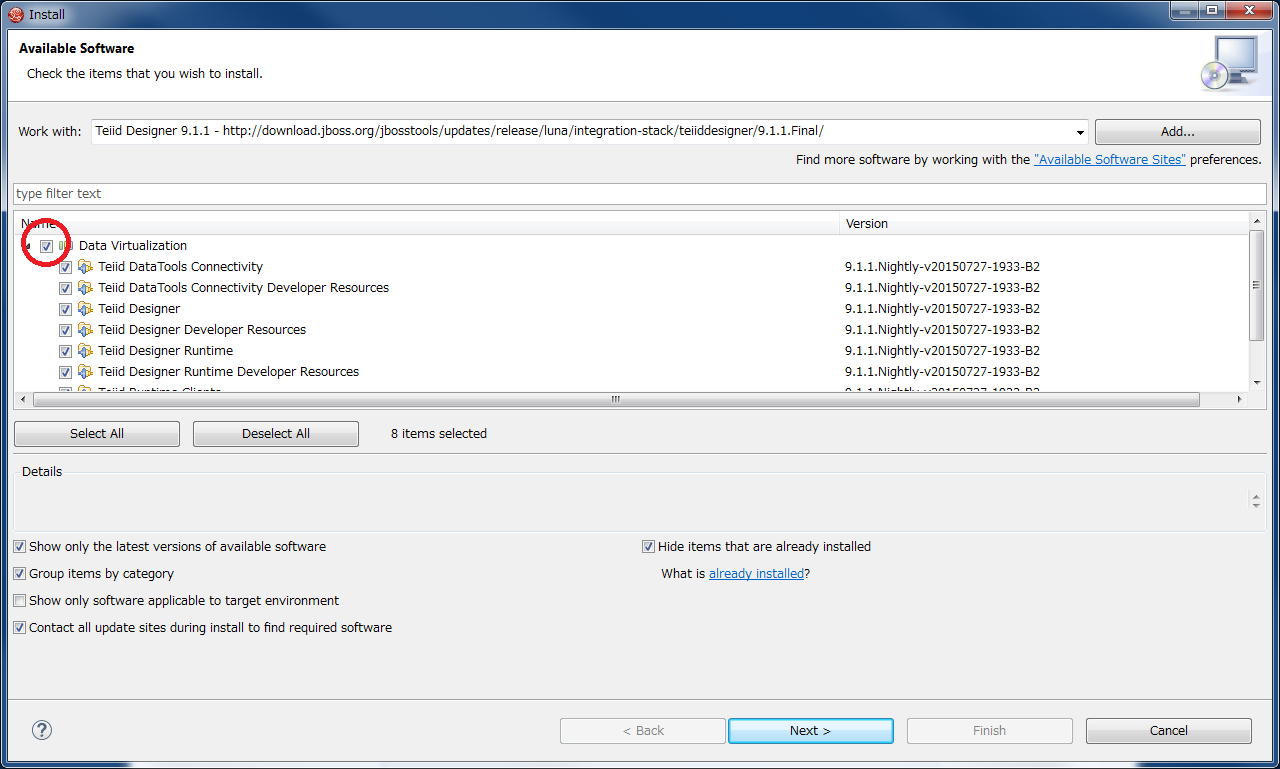Click the CD and monitor install banner icon

tap(1229, 63)
